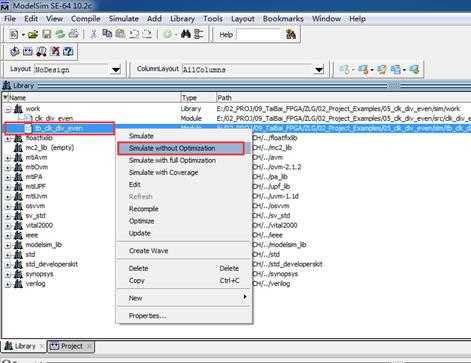
Task: Click the Cut scissors toolbar icon
Action: coord(94,34)
